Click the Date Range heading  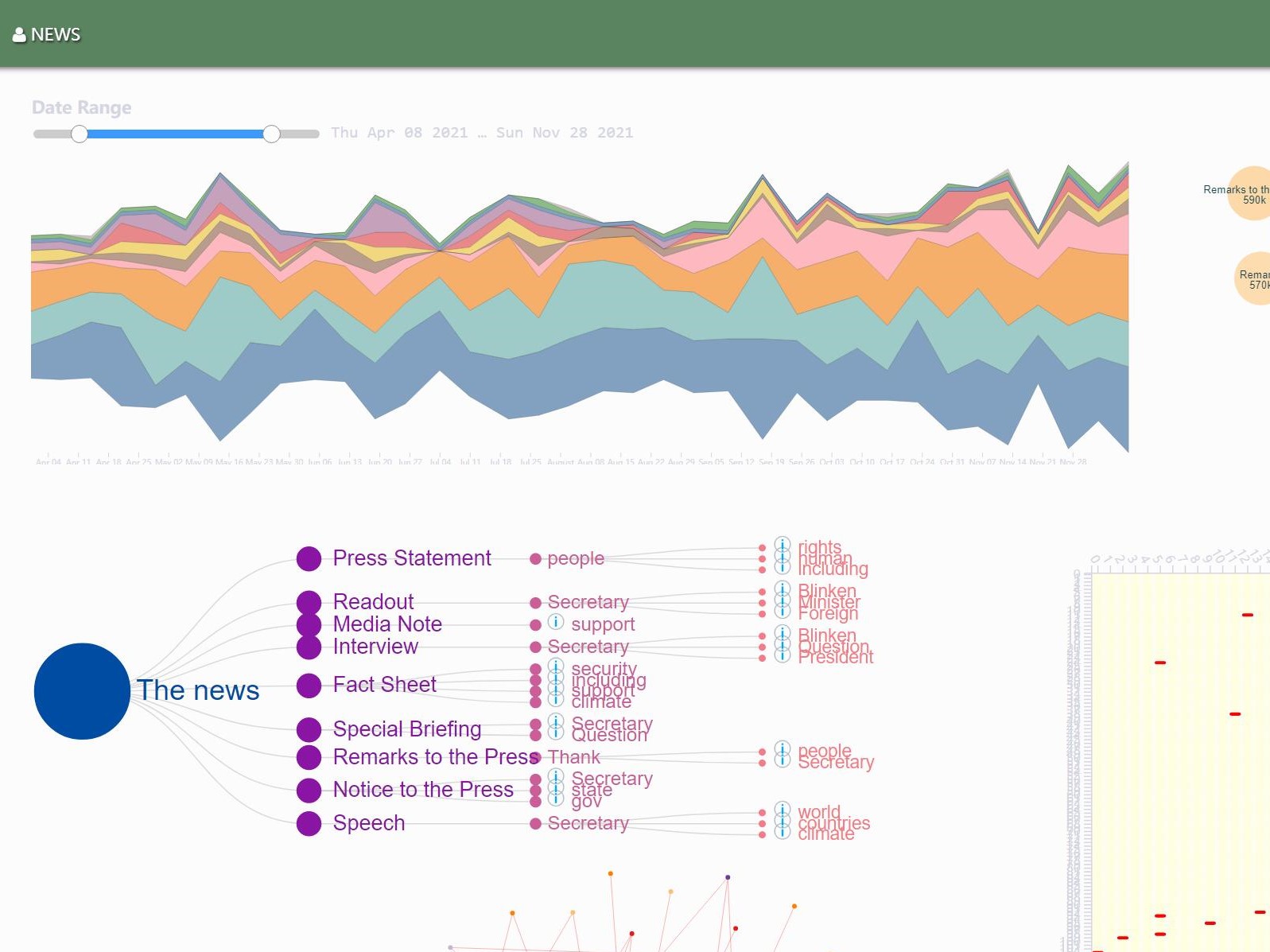click(x=82, y=107)
